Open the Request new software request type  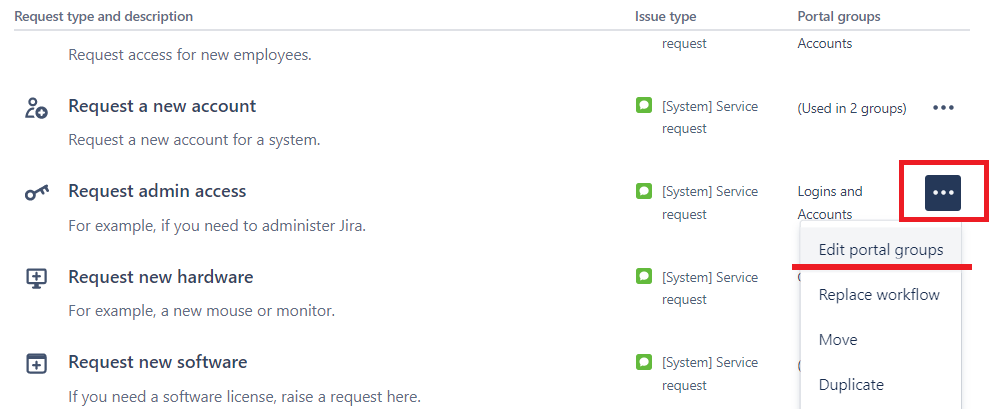(x=157, y=362)
